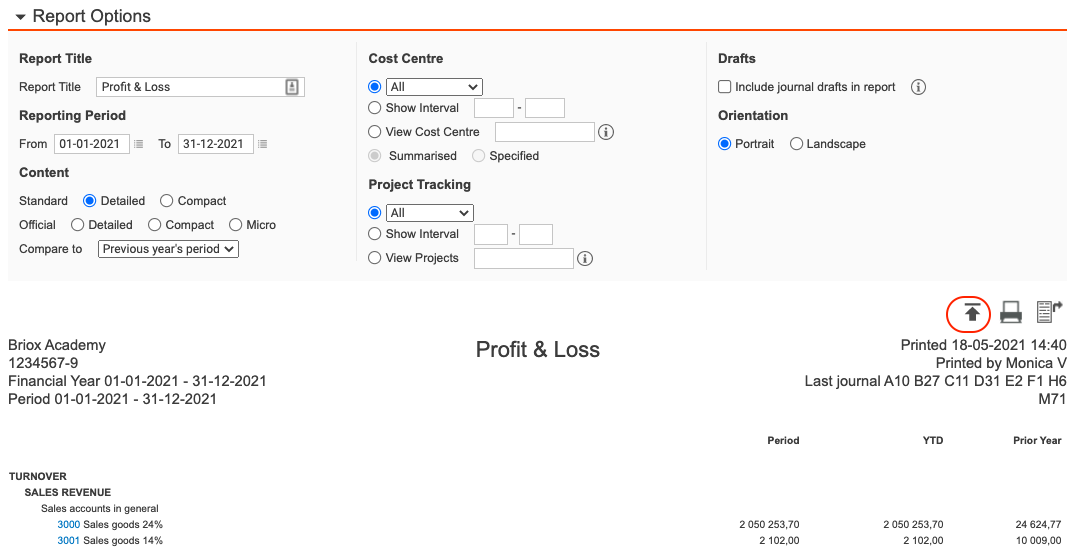Image resolution: width=1092 pixels, height=548 pixels.
Task: Click info icon beside View Cost Centre field
Action: (x=606, y=132)
